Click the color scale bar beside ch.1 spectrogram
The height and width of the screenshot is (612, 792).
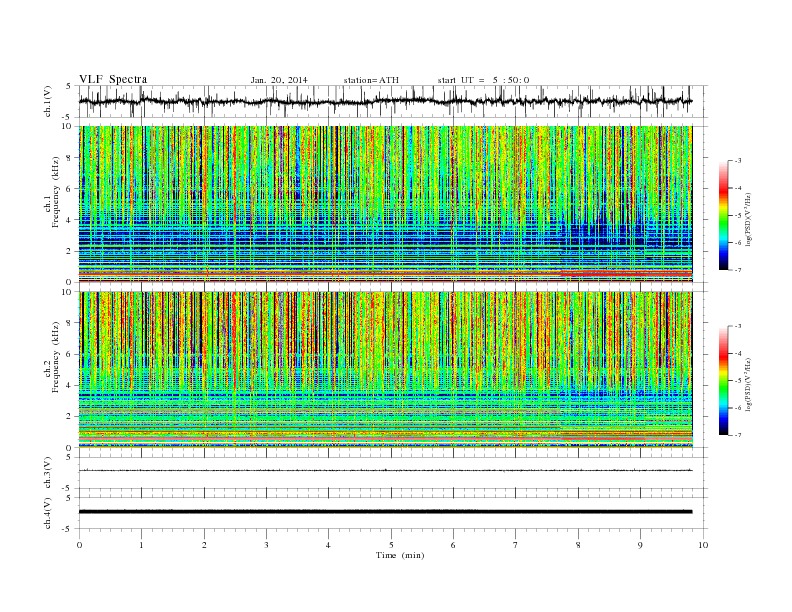pyautogui.click(x=723, y=215)
